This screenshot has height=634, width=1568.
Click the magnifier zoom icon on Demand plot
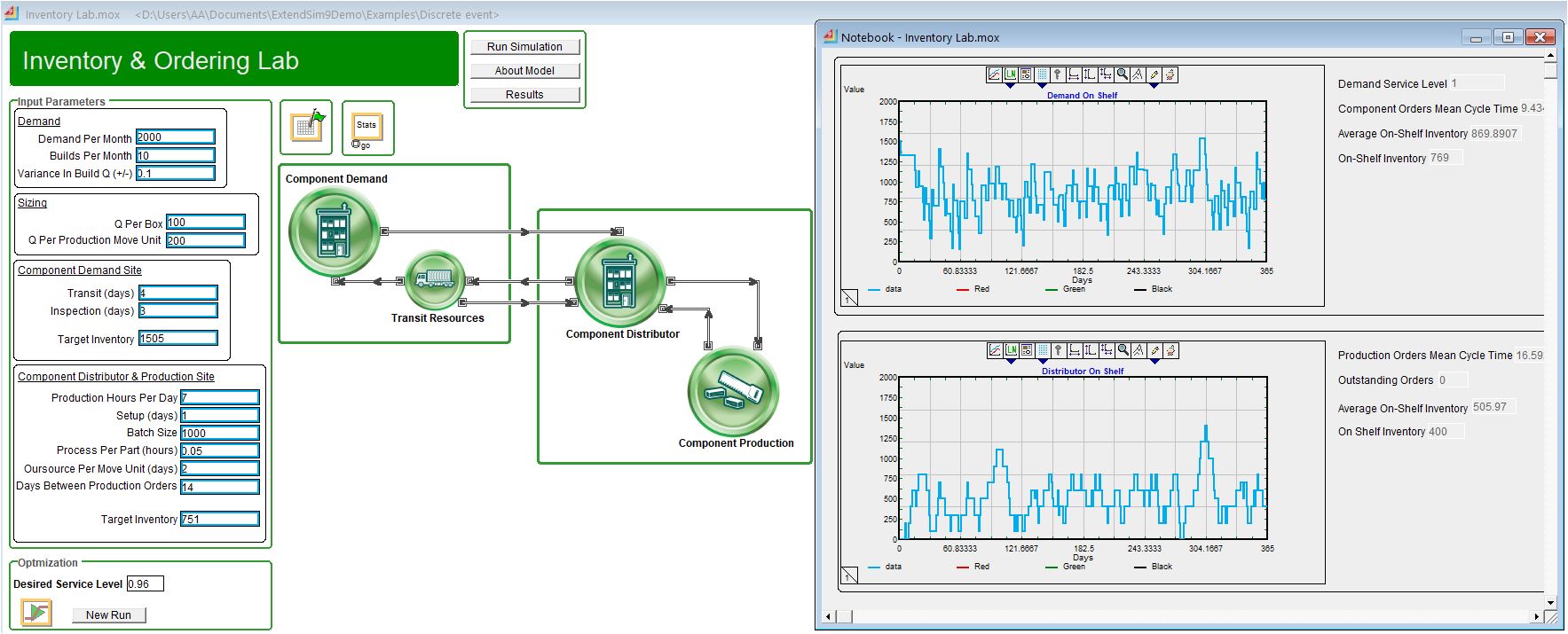point(1123,74)
